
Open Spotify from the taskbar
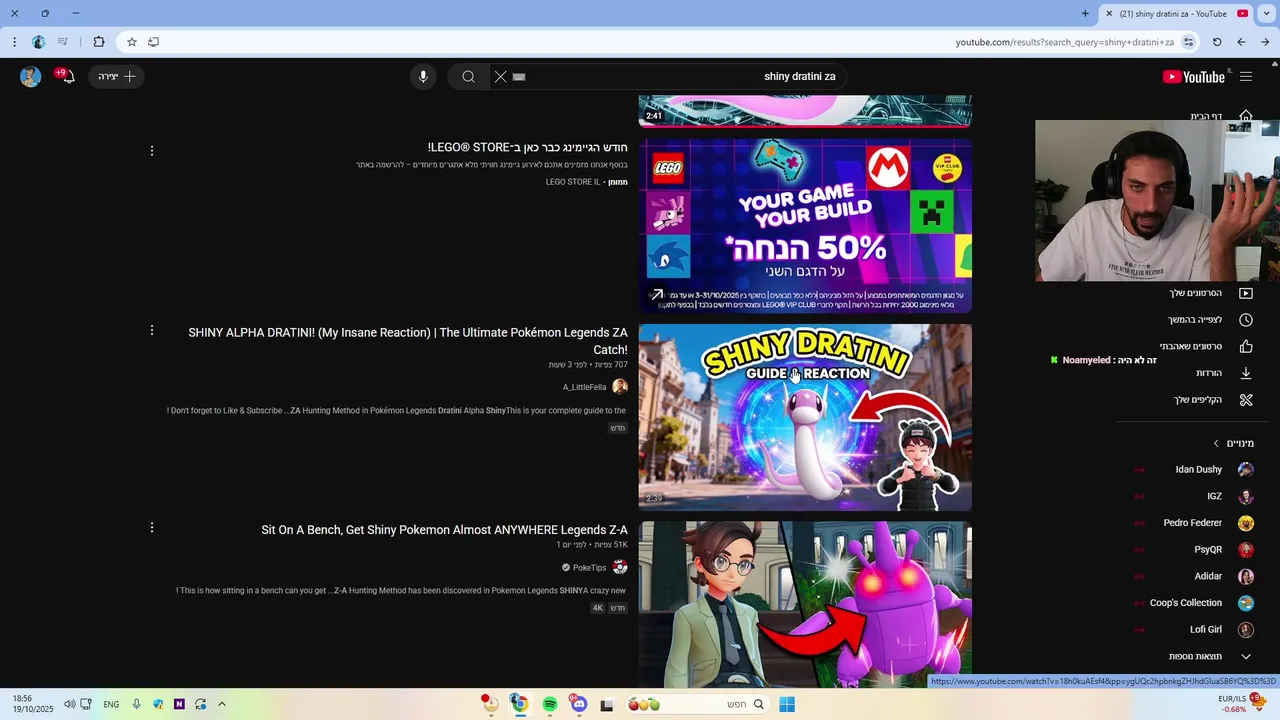click(549, 704)
